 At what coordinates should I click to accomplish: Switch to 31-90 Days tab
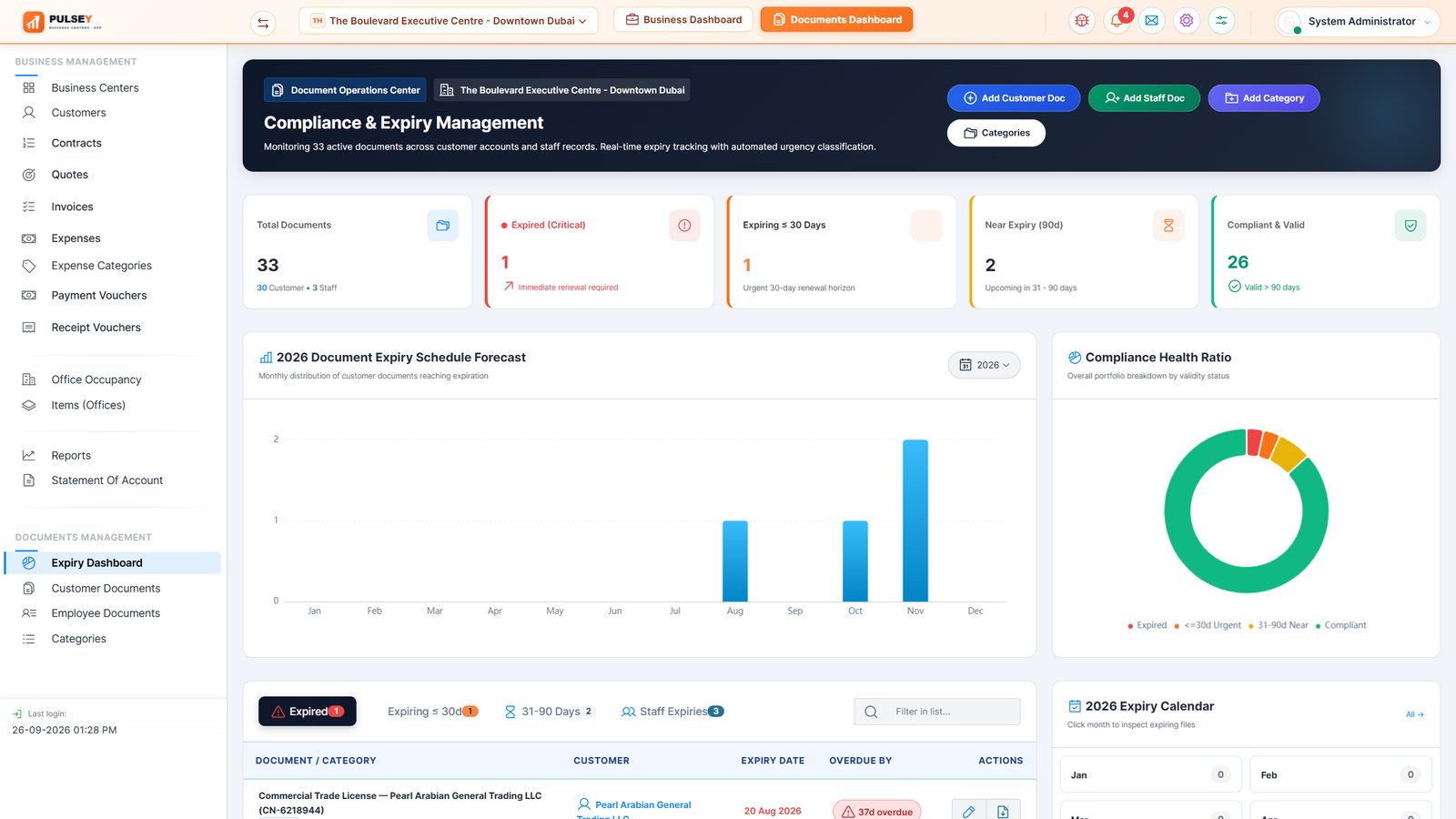550,712
